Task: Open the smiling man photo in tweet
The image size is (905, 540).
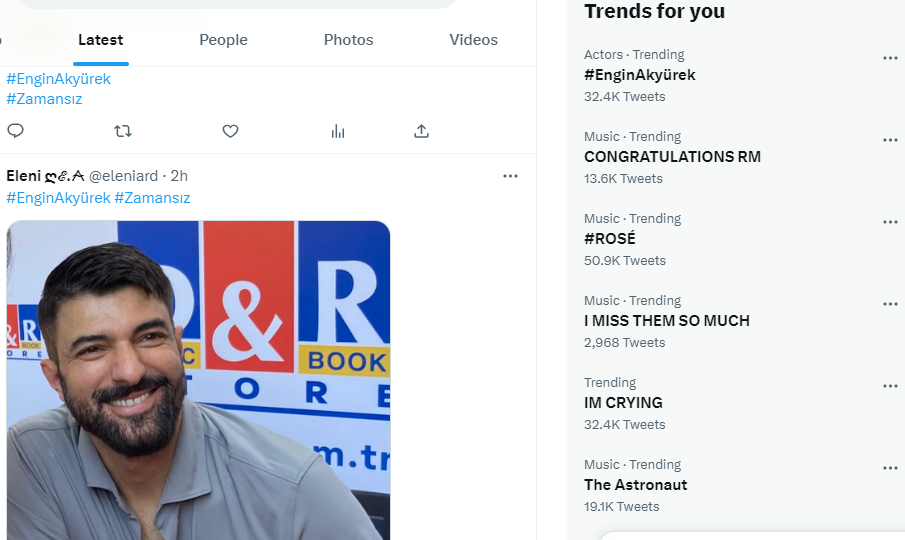Action: (198, 380)
